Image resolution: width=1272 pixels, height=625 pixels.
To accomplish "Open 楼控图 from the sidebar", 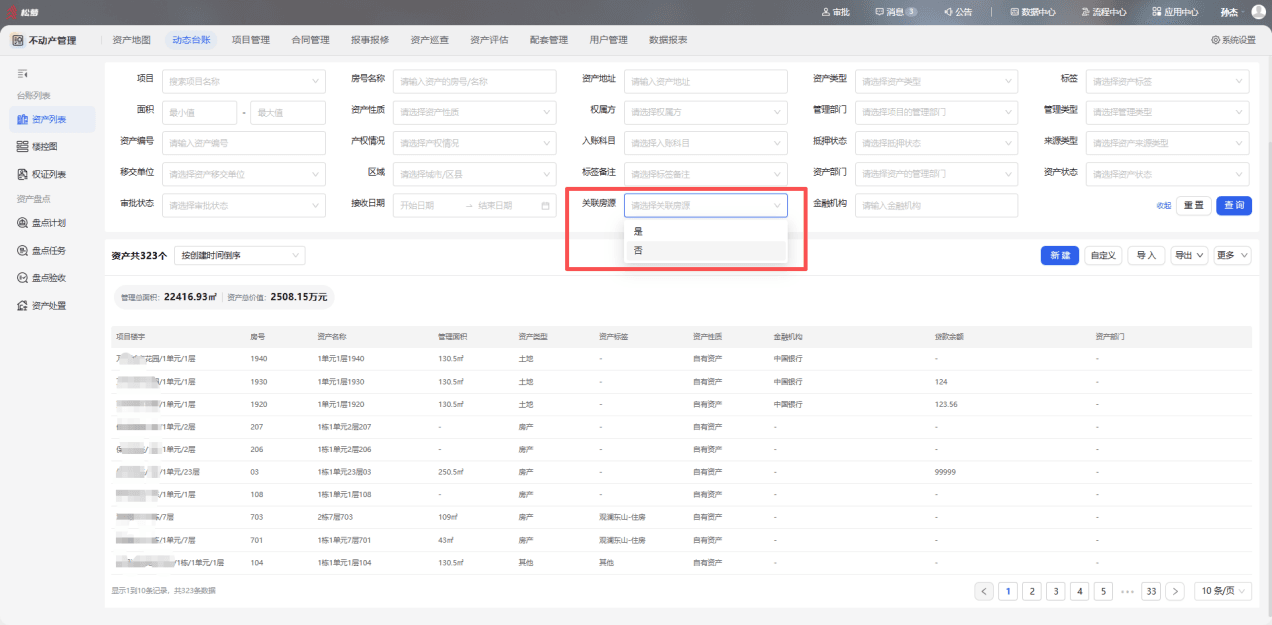I will [x=43, y=146].
